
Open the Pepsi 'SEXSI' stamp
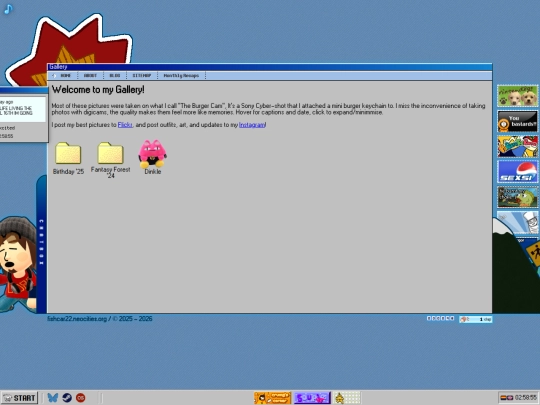pyautogui.click(x=517, y=172)
